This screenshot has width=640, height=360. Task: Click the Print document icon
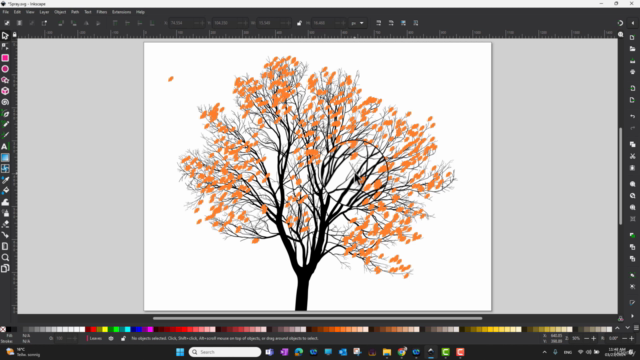point(632,72)
